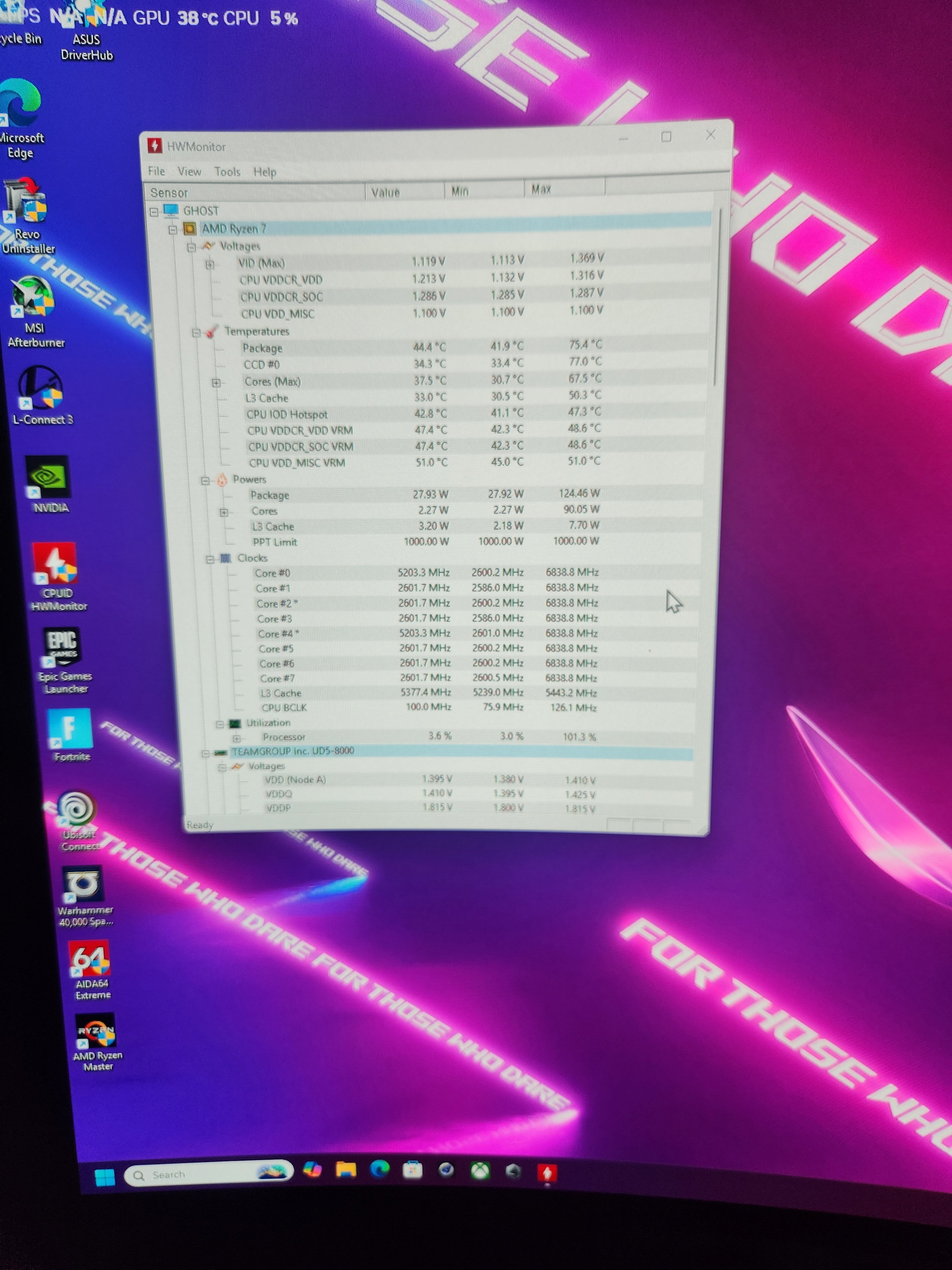
Task: Click the Package power 124.46 W max value
Action: (579, 493)
